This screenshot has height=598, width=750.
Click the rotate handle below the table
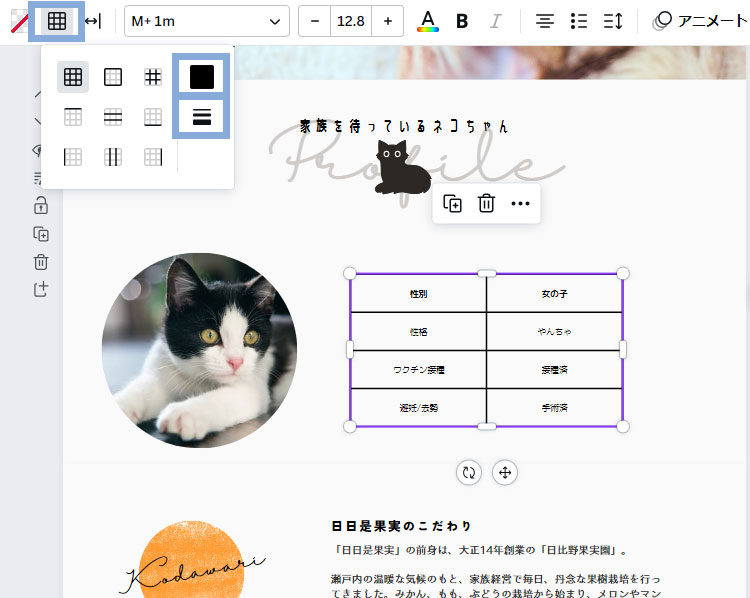click(x=469, y=473)
